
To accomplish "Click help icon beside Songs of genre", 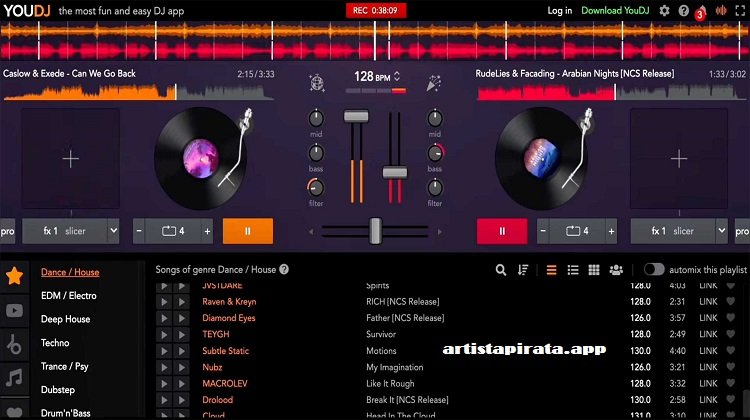I will (284, 269).
